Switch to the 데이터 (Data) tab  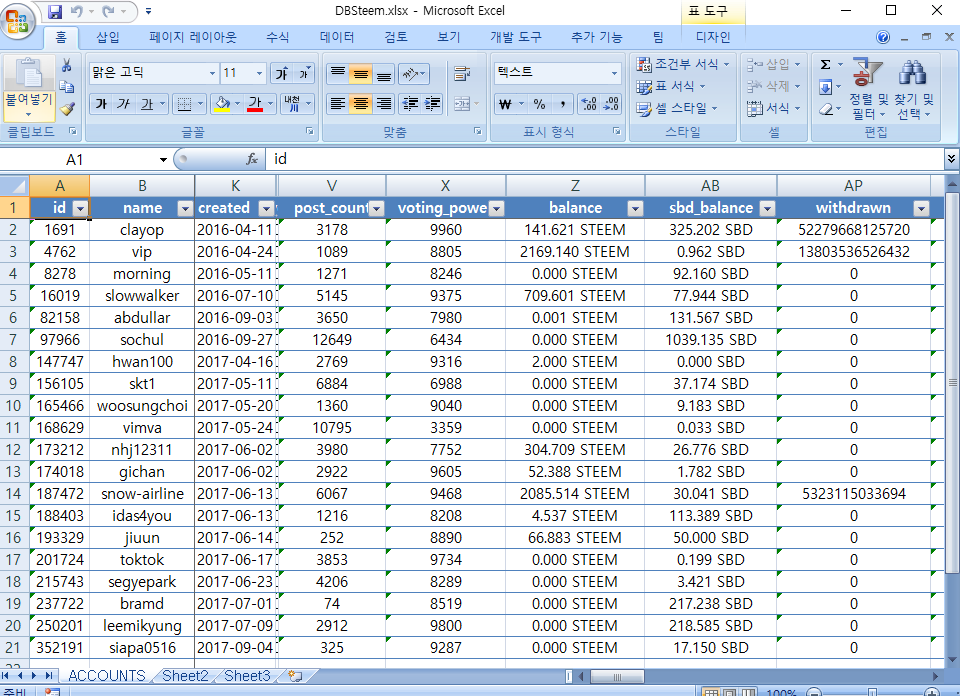(337, 37)
